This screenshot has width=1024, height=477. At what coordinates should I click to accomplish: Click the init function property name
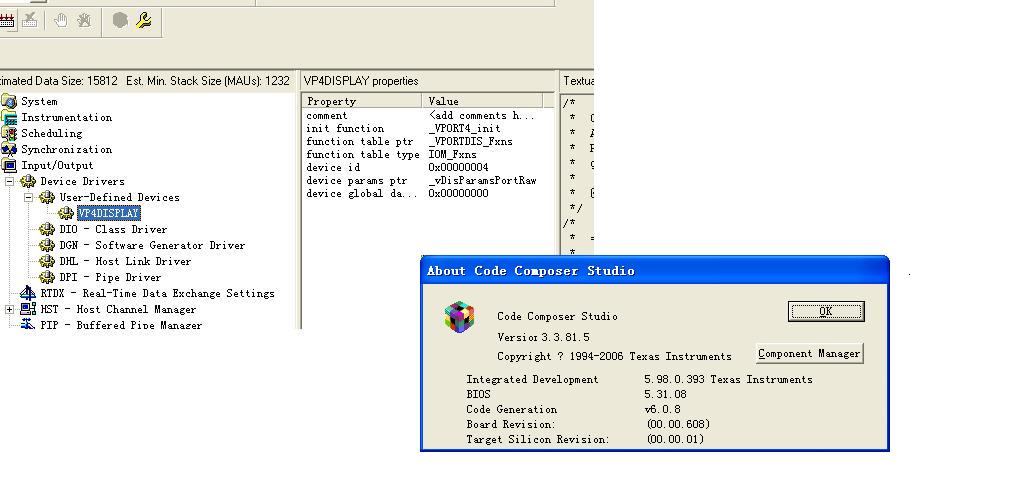(x=345, y=129)
